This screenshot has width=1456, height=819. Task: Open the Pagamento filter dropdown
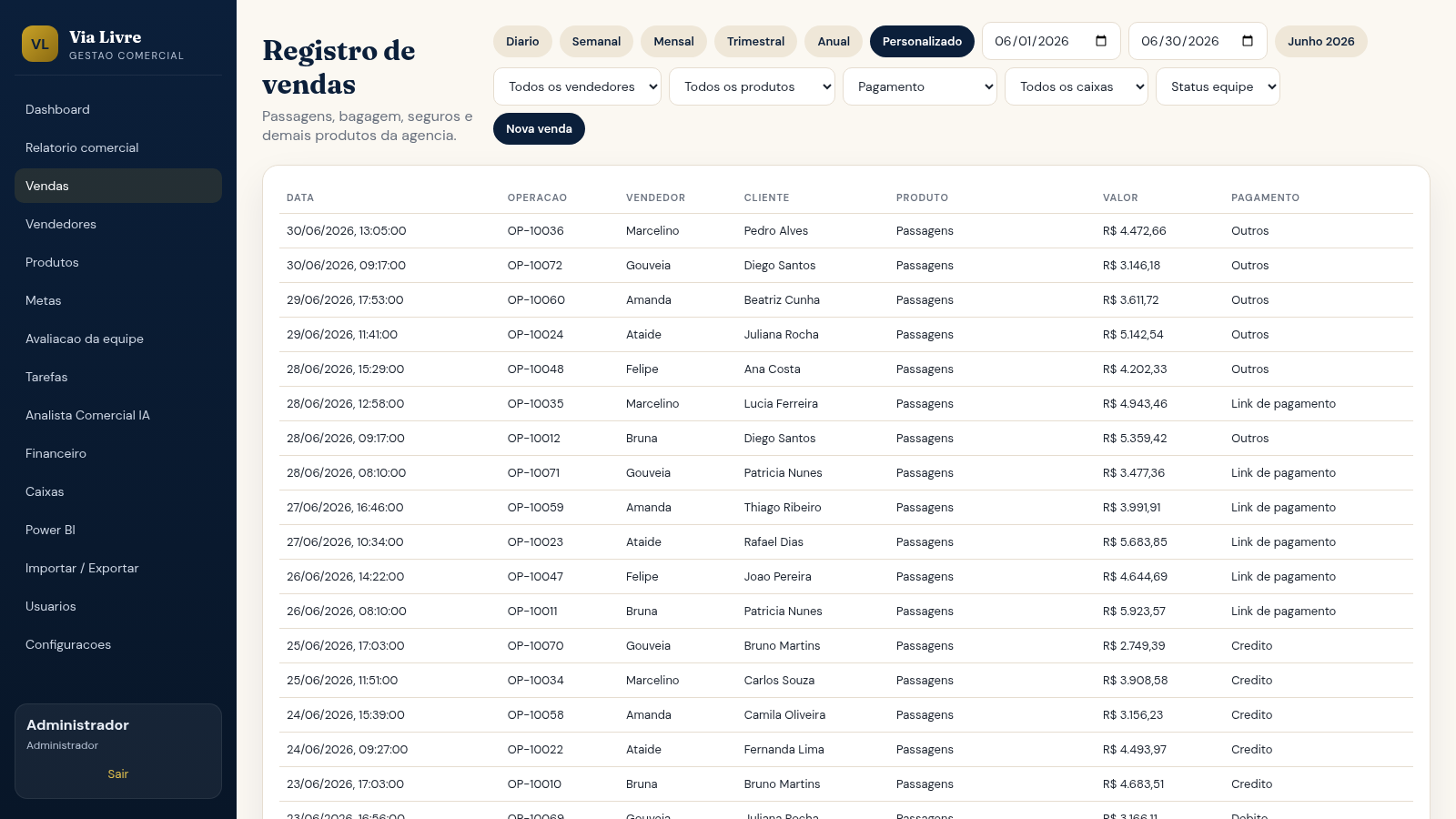pos(920,86)
